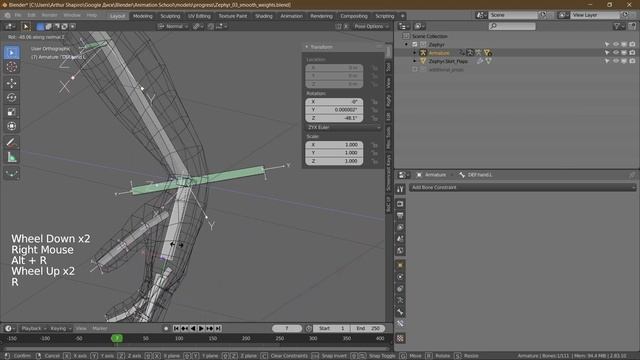Click the End frame field
Image resolution: width=640 pixels, height=360 pixels.
(368, 328)
